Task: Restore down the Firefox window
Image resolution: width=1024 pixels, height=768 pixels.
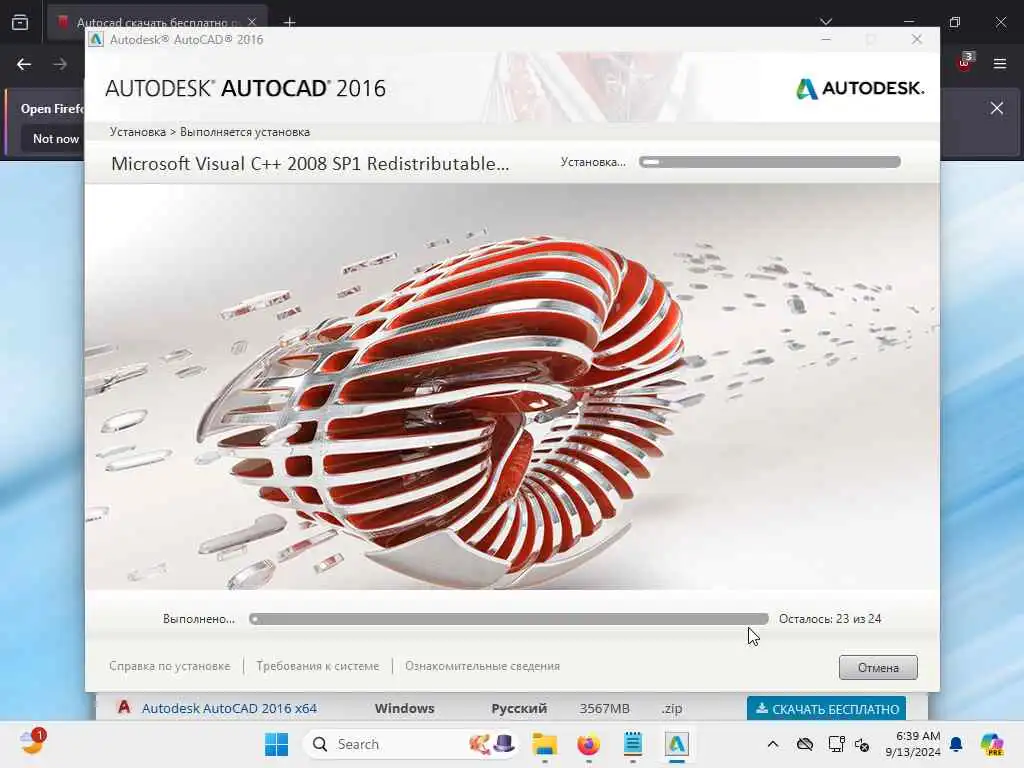Action: click(x=955, y=22)
